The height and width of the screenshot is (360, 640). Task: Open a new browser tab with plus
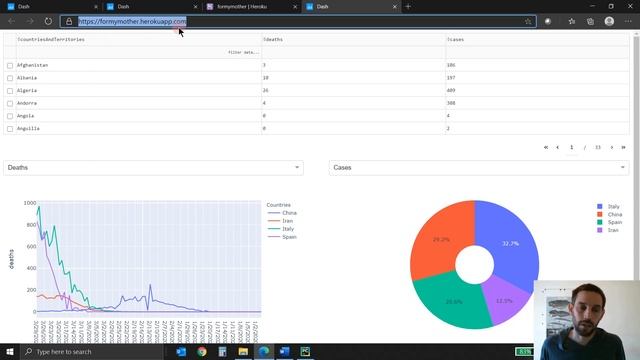(x=408, y=7)
